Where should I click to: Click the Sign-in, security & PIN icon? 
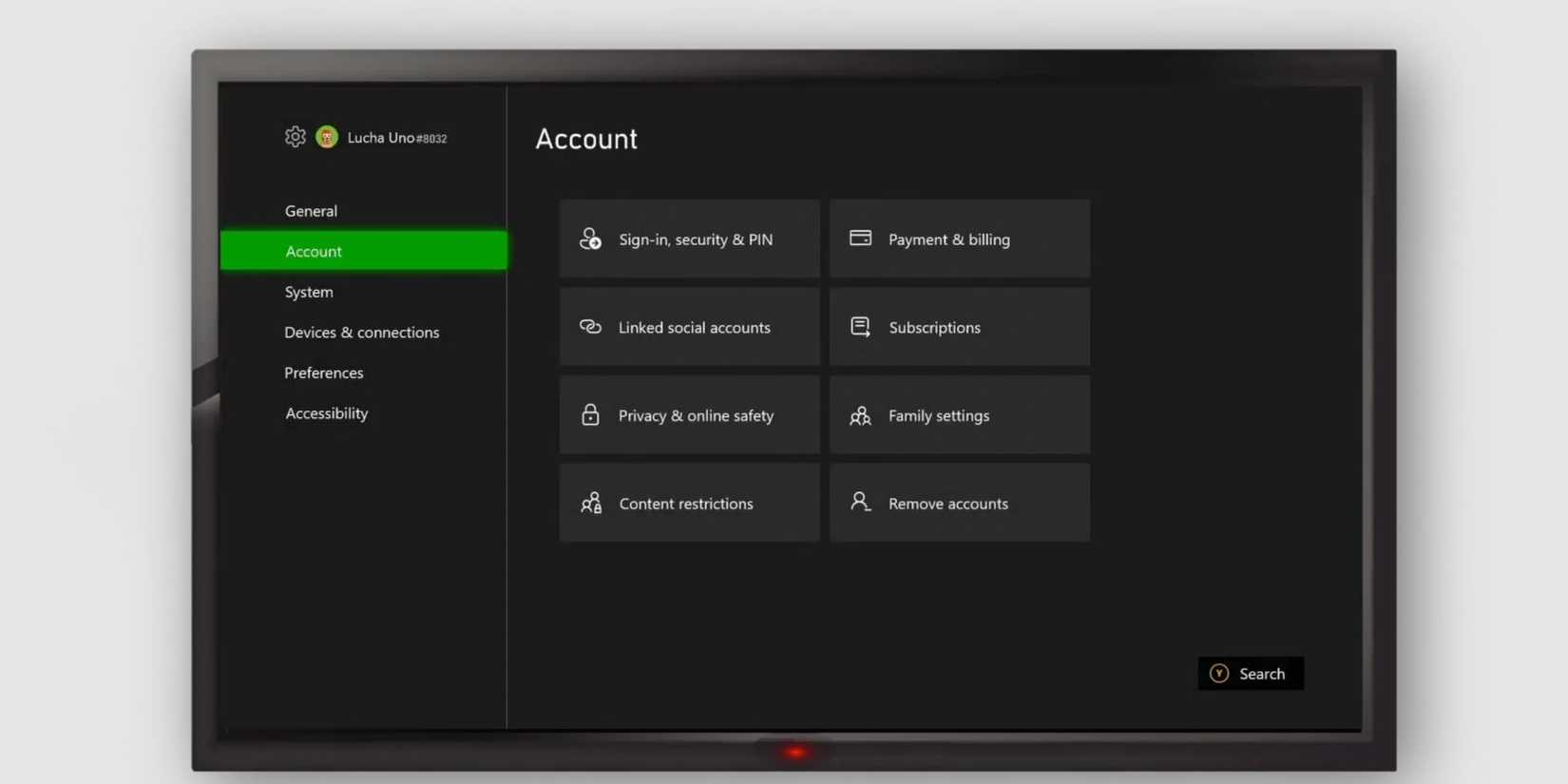pyautogui.click(x=590, y=239)
